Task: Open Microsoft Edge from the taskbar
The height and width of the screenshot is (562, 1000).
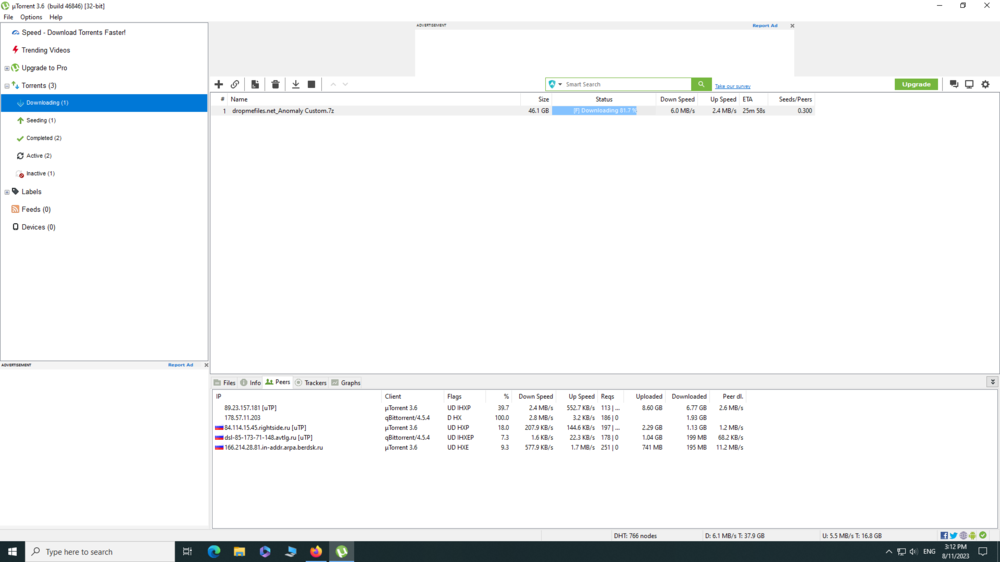Action: point(214,552)
